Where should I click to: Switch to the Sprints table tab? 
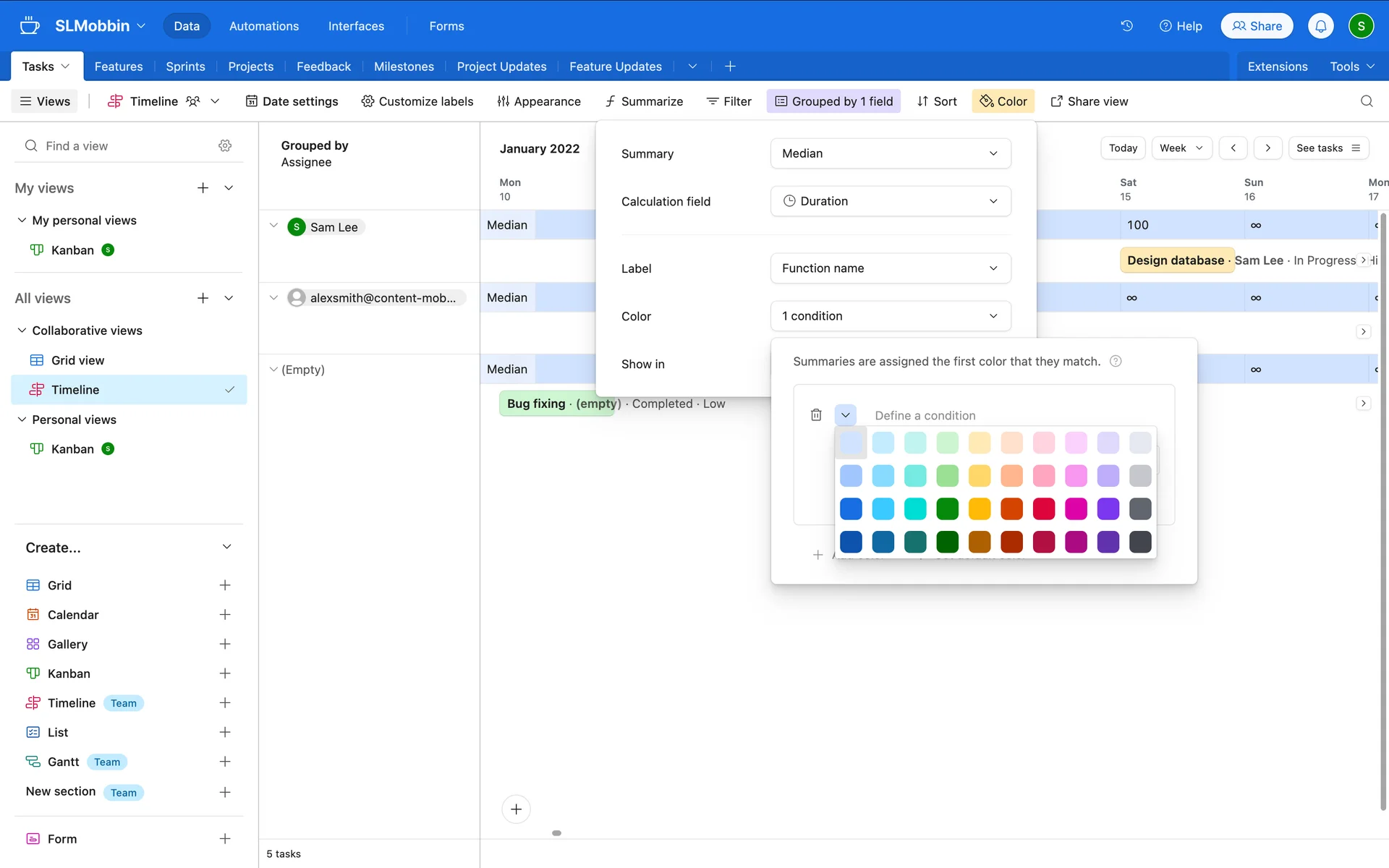(x=185, y=67)
